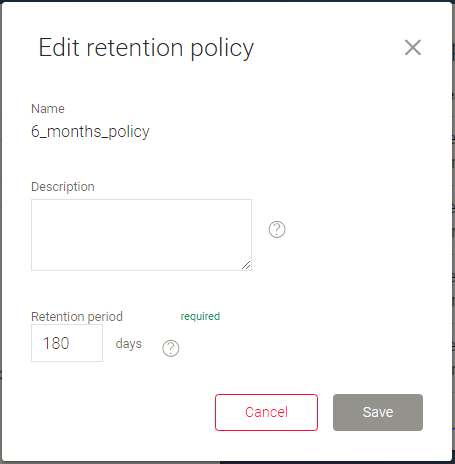The width and height of the screenshot is (455, 464).
Task: Open help for the Retention period field
Action: tap(171, 348)
